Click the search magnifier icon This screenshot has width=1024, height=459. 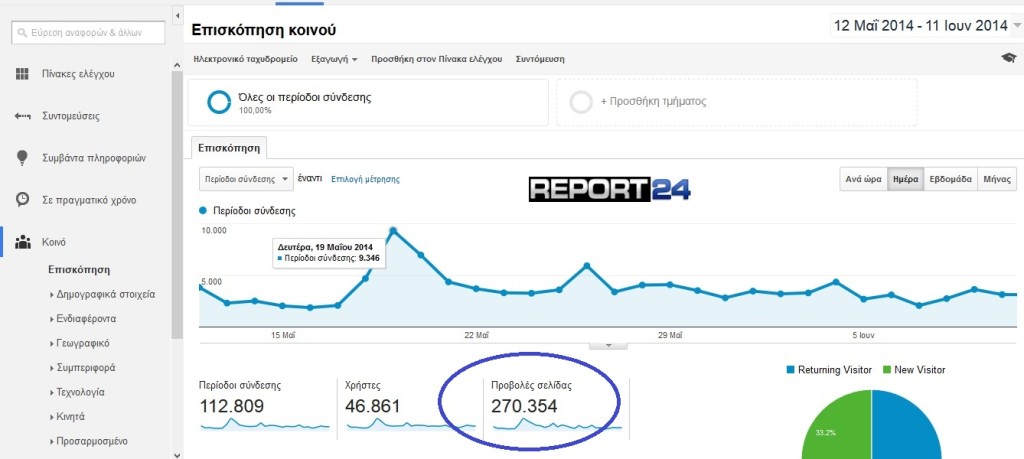point(23,33)
